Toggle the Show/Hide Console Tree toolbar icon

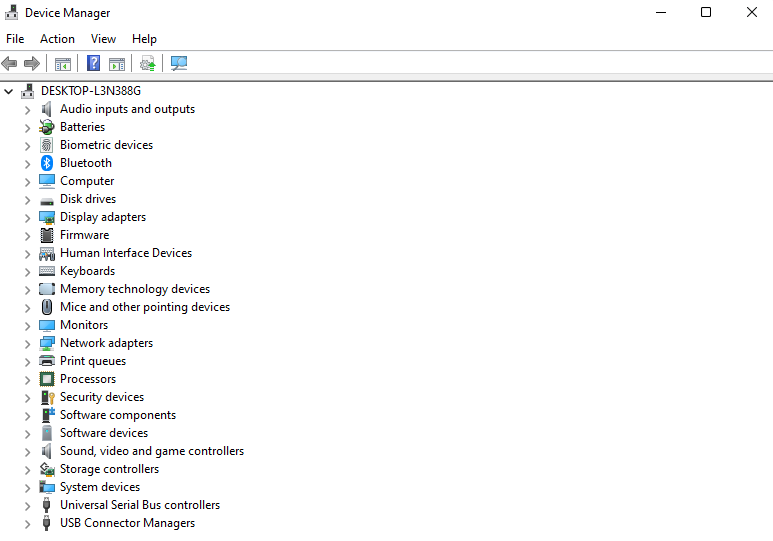[x=63, y=64]
